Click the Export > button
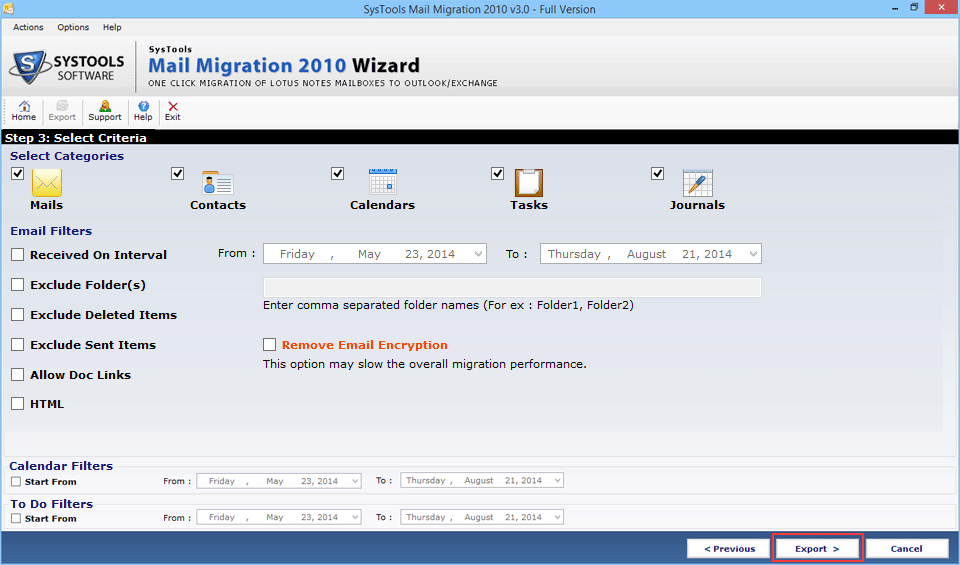This screenshot has height=565, width=960. click(818, 548)
